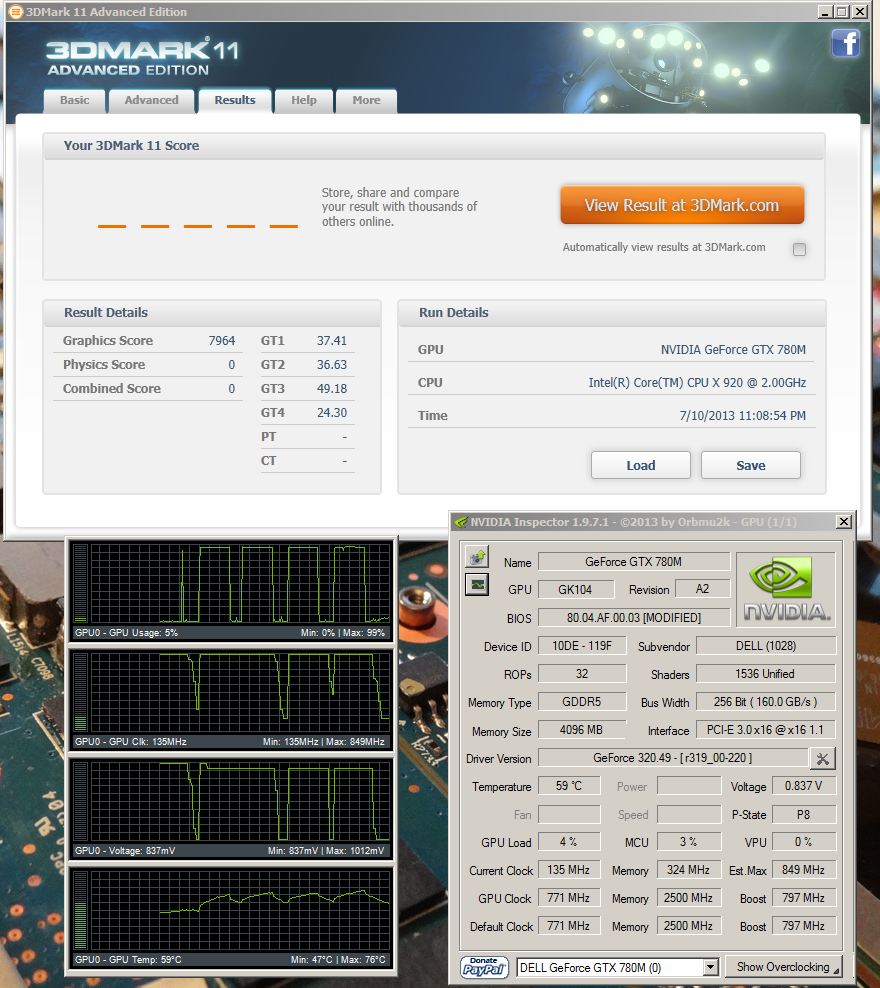Click the Bus Width 256 Bit field

(x=765, y=702)
